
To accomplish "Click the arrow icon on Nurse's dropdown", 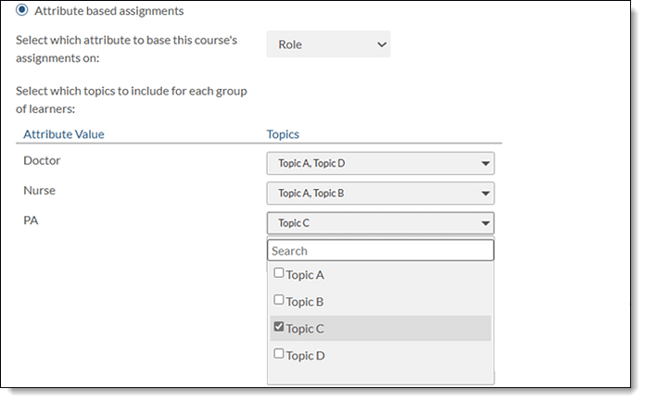I will 485,194.
